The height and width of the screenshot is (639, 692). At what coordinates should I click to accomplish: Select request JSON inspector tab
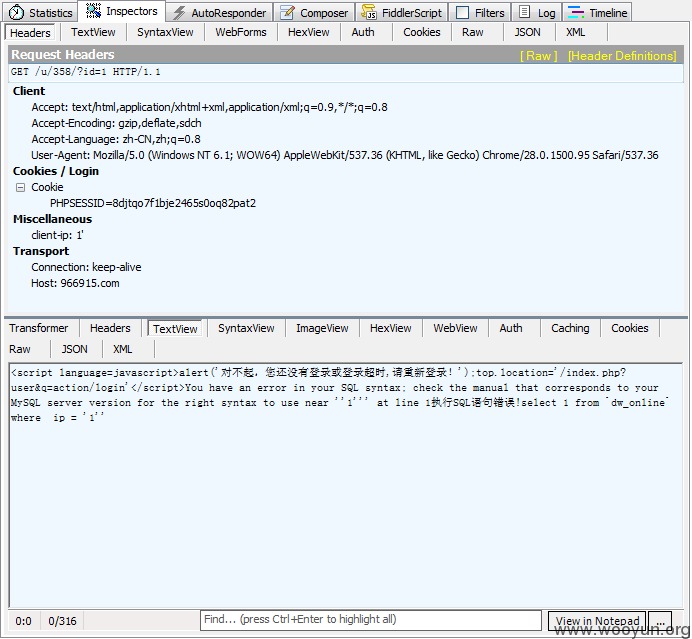[x=527, y=32]
